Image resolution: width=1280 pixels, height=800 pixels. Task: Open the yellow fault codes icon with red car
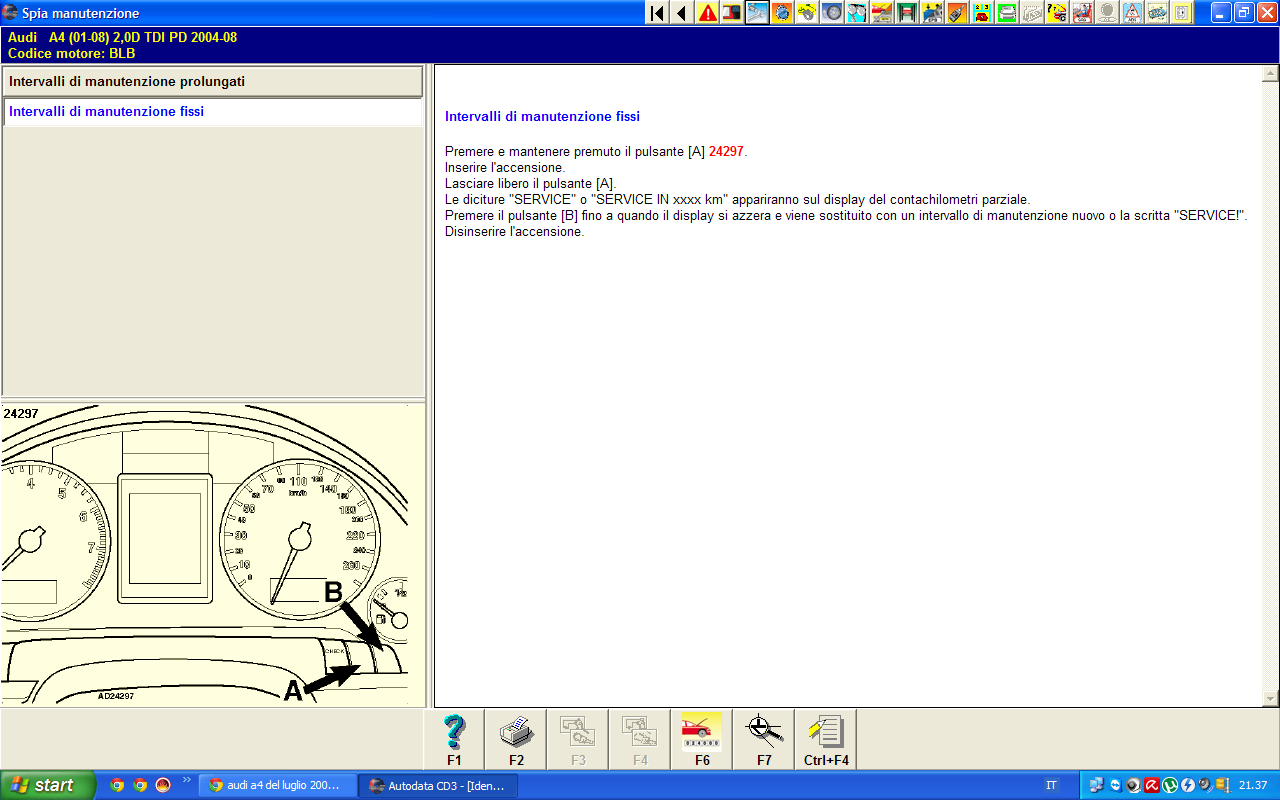[x=982, y=13]
